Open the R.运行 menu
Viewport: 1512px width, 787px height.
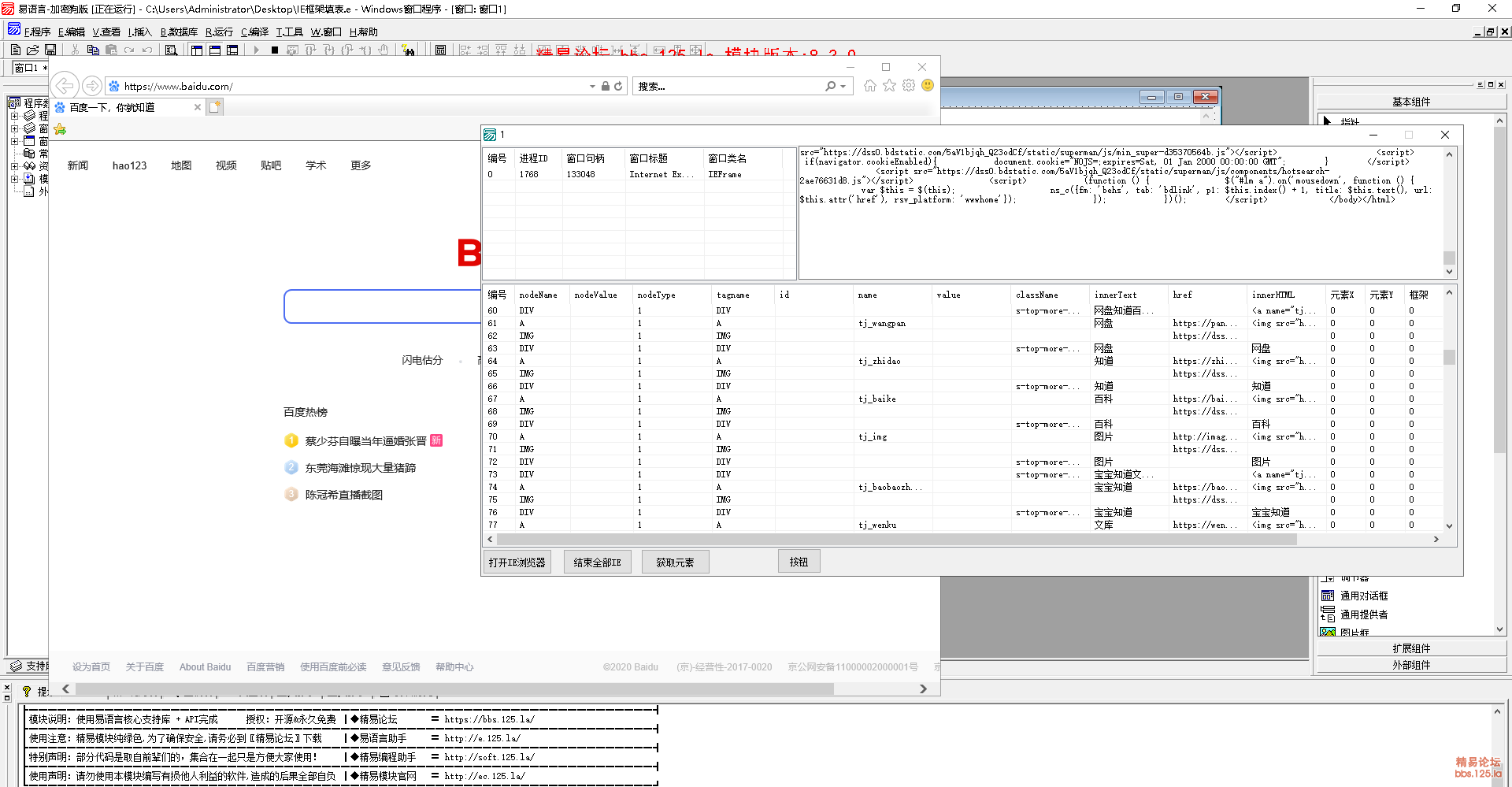tap(220, 32)
